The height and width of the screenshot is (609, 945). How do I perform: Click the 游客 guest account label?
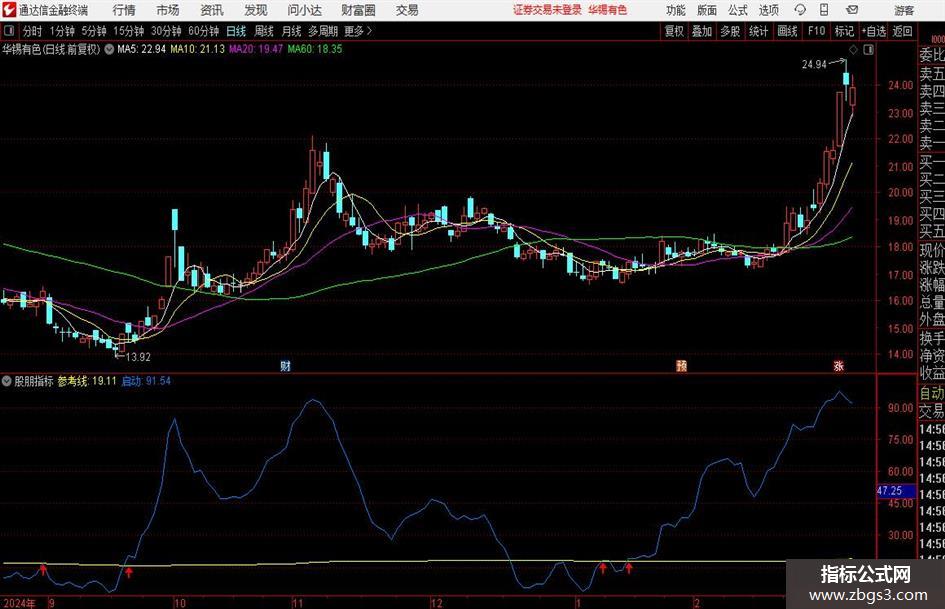(904, 10)
